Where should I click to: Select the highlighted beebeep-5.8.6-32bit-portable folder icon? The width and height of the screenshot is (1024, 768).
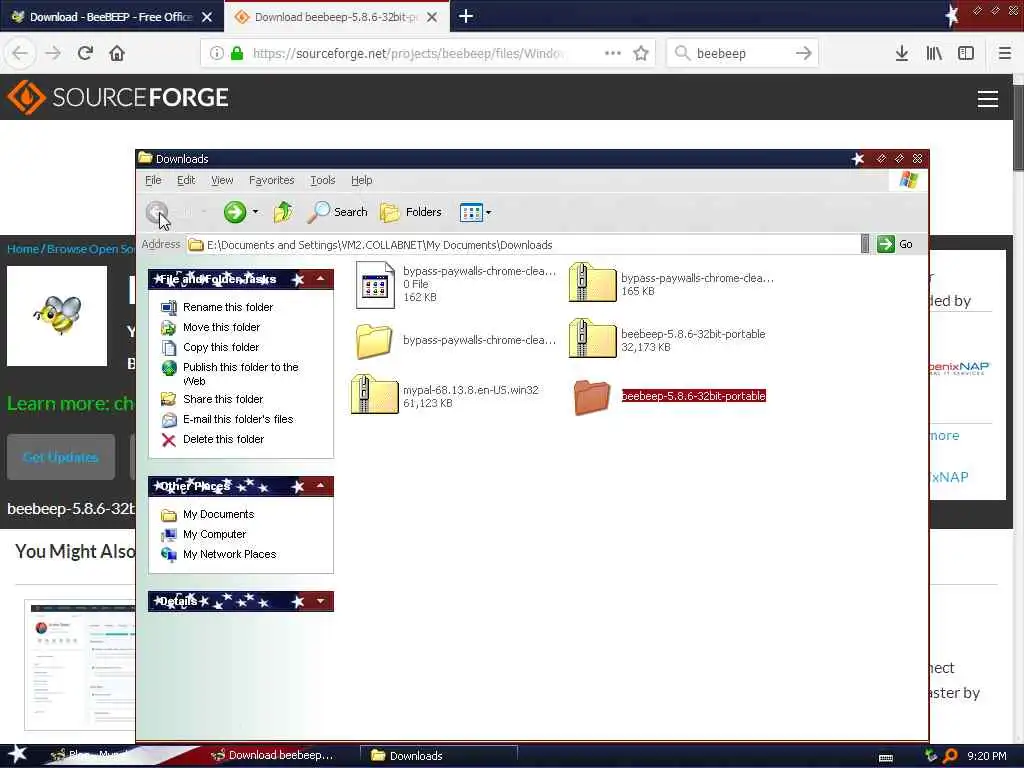592,396
